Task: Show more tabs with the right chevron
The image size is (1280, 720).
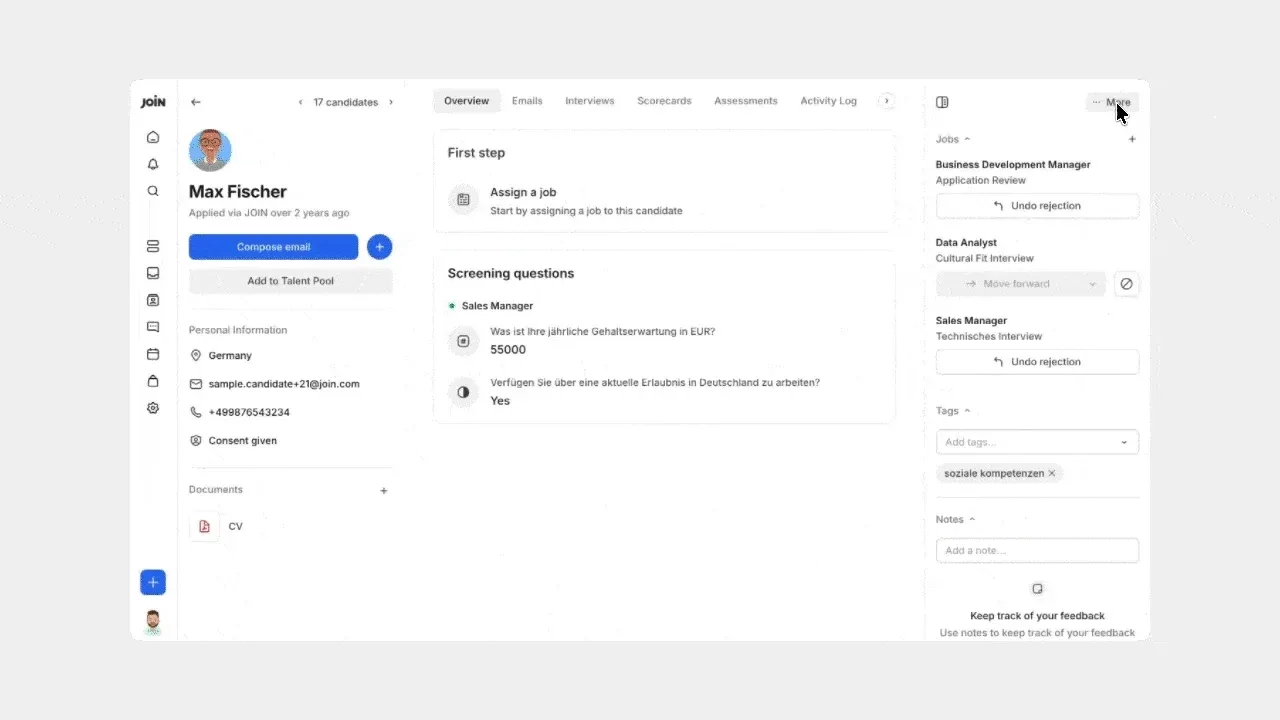Action: (x=886, y=101)
